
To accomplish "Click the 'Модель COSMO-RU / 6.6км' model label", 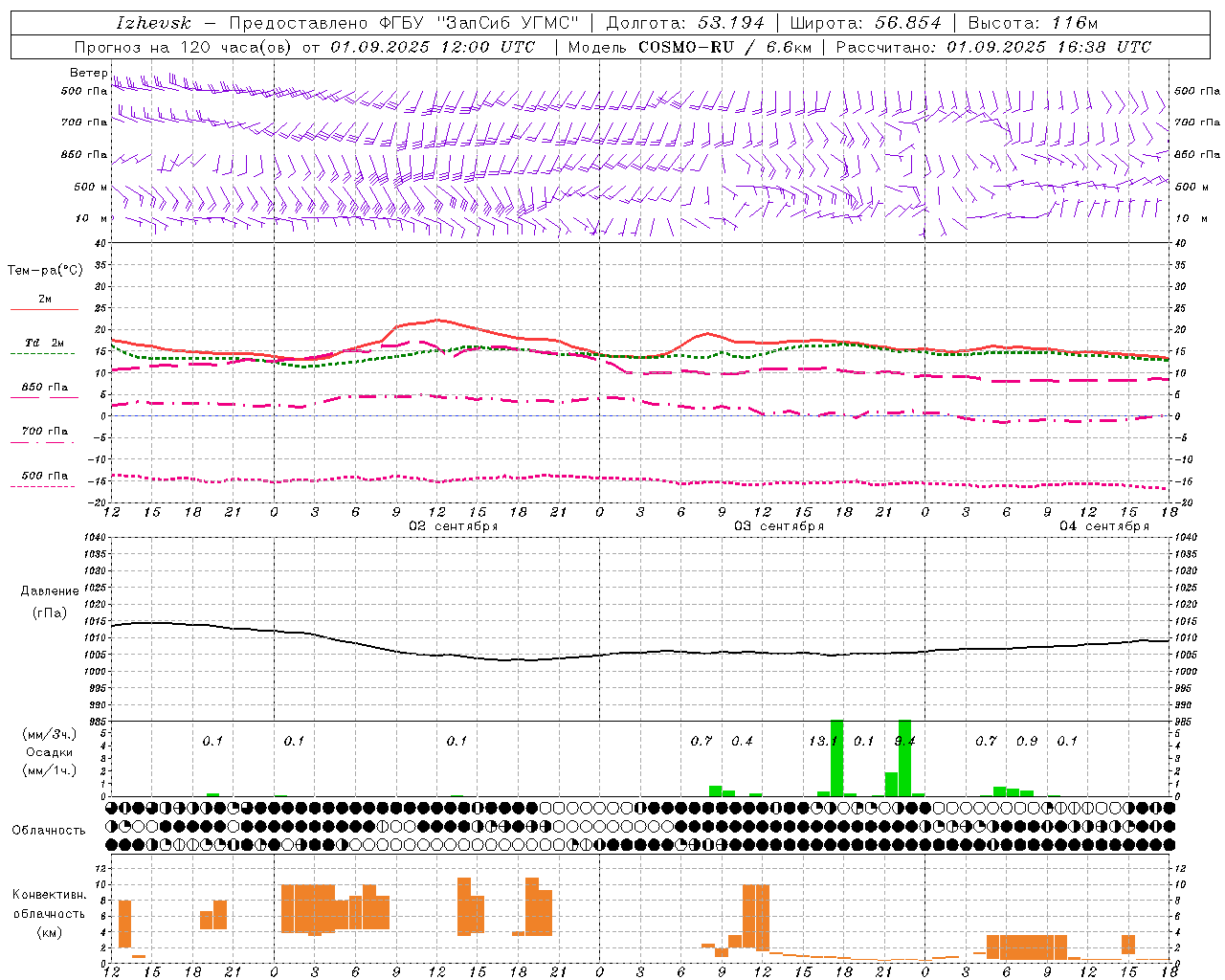I will (x=690, y=47).
